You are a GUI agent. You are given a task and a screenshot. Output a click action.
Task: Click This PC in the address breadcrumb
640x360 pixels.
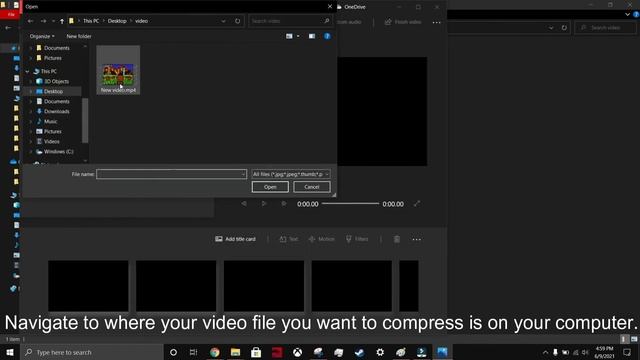tap(91, 21)
